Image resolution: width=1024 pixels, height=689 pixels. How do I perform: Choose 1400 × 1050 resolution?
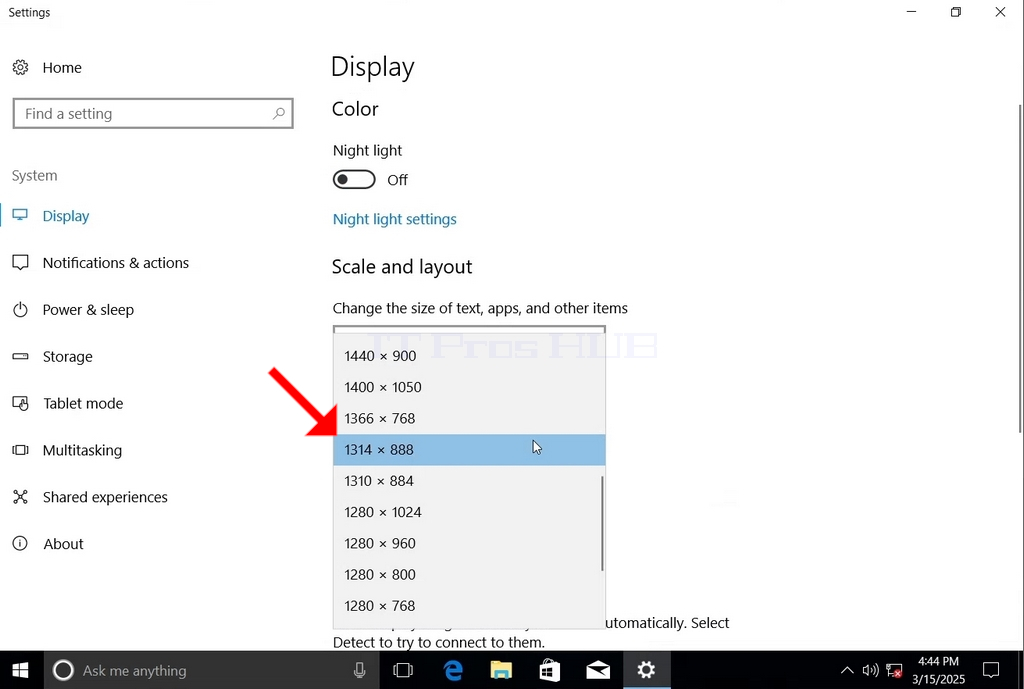pyautogui.click(x=469, y=387)
